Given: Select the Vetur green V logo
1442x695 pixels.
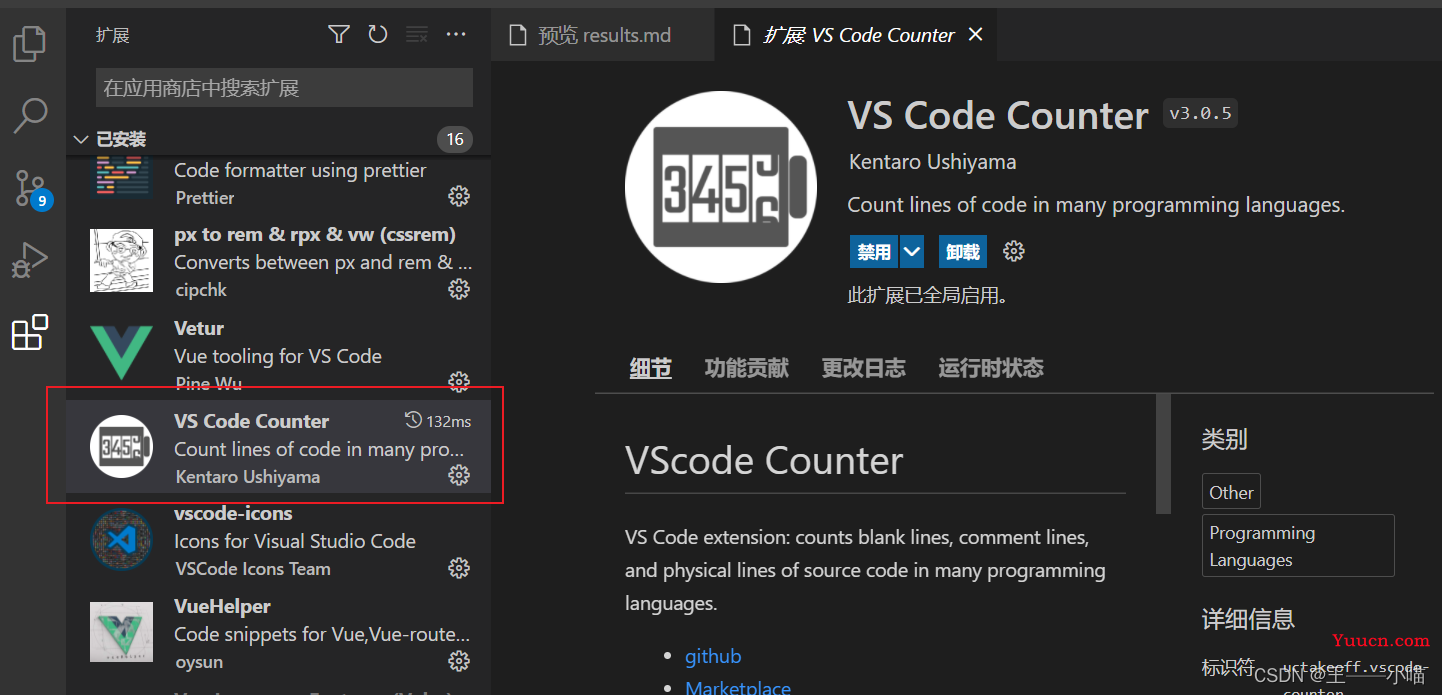Looking at the screenshot, I should coord(121,353).
